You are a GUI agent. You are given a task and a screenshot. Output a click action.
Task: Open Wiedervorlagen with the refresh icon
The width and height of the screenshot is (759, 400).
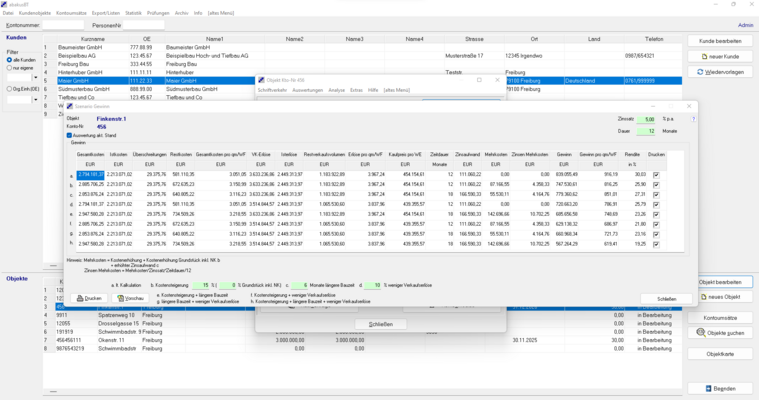(x=720, y=72)
